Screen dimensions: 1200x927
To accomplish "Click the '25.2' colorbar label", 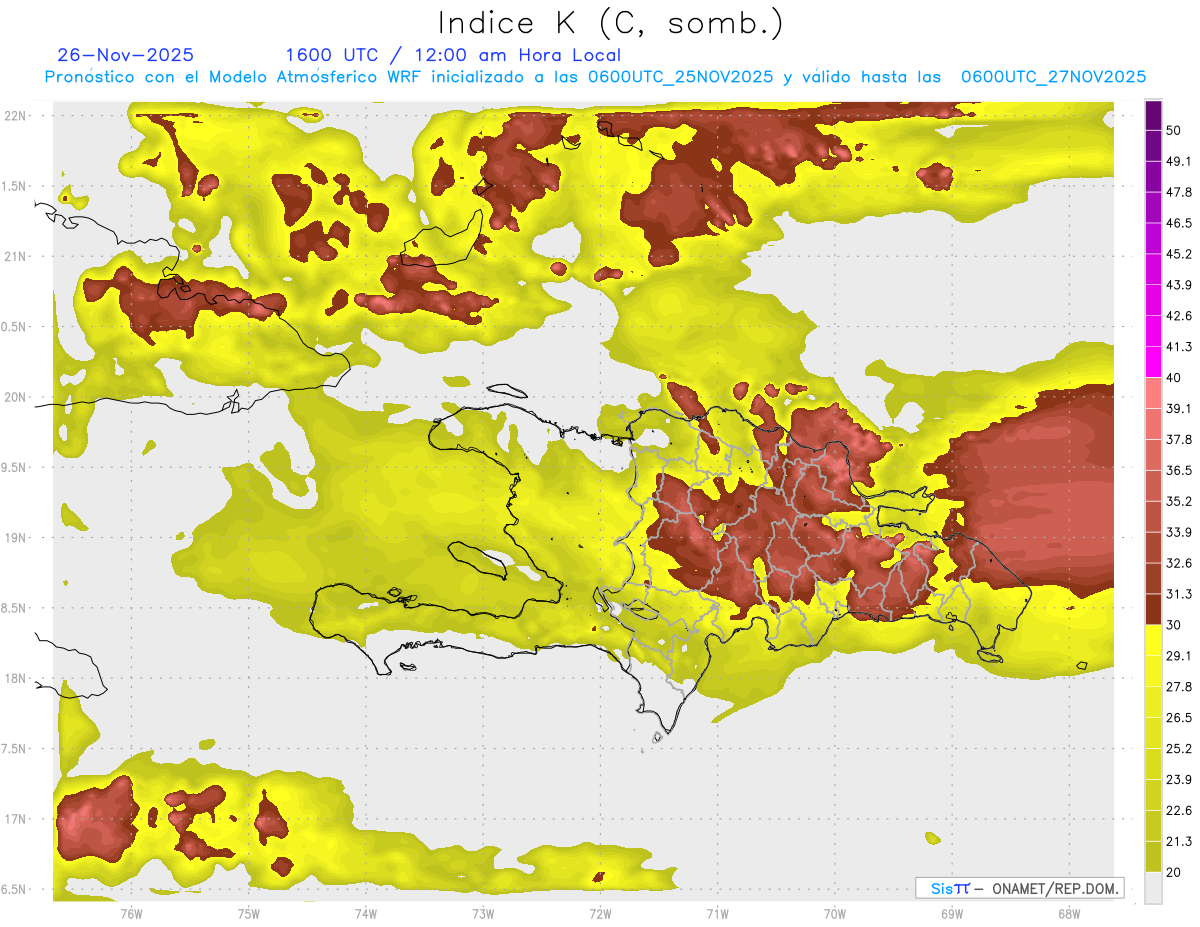I will pos(1179,748).
